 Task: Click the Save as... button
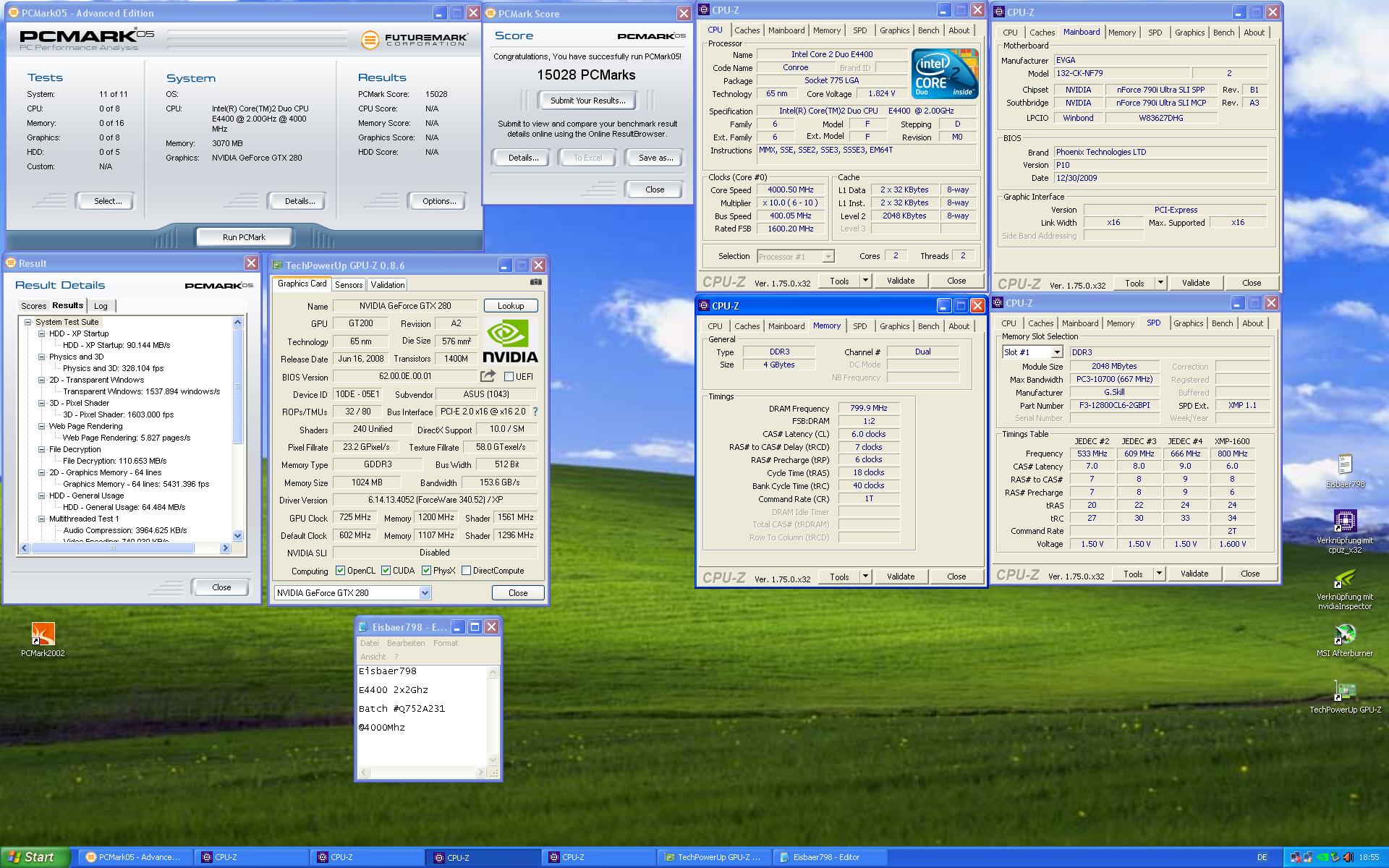tap(655, 158)
